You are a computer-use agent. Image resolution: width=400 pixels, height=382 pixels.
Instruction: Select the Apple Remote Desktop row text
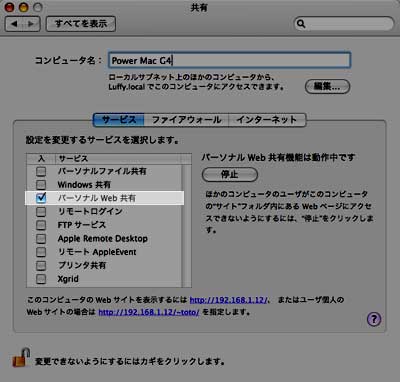click(103, 239)
